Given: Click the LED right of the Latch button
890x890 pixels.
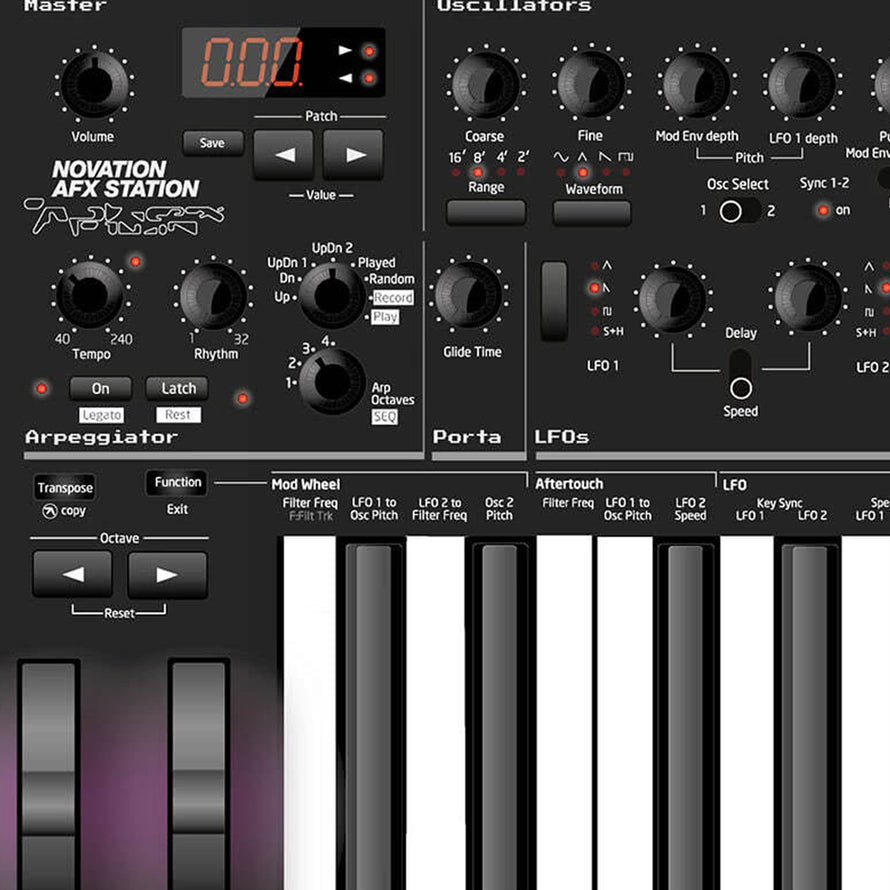Looking at the screenshot, I should click(243, 398).
